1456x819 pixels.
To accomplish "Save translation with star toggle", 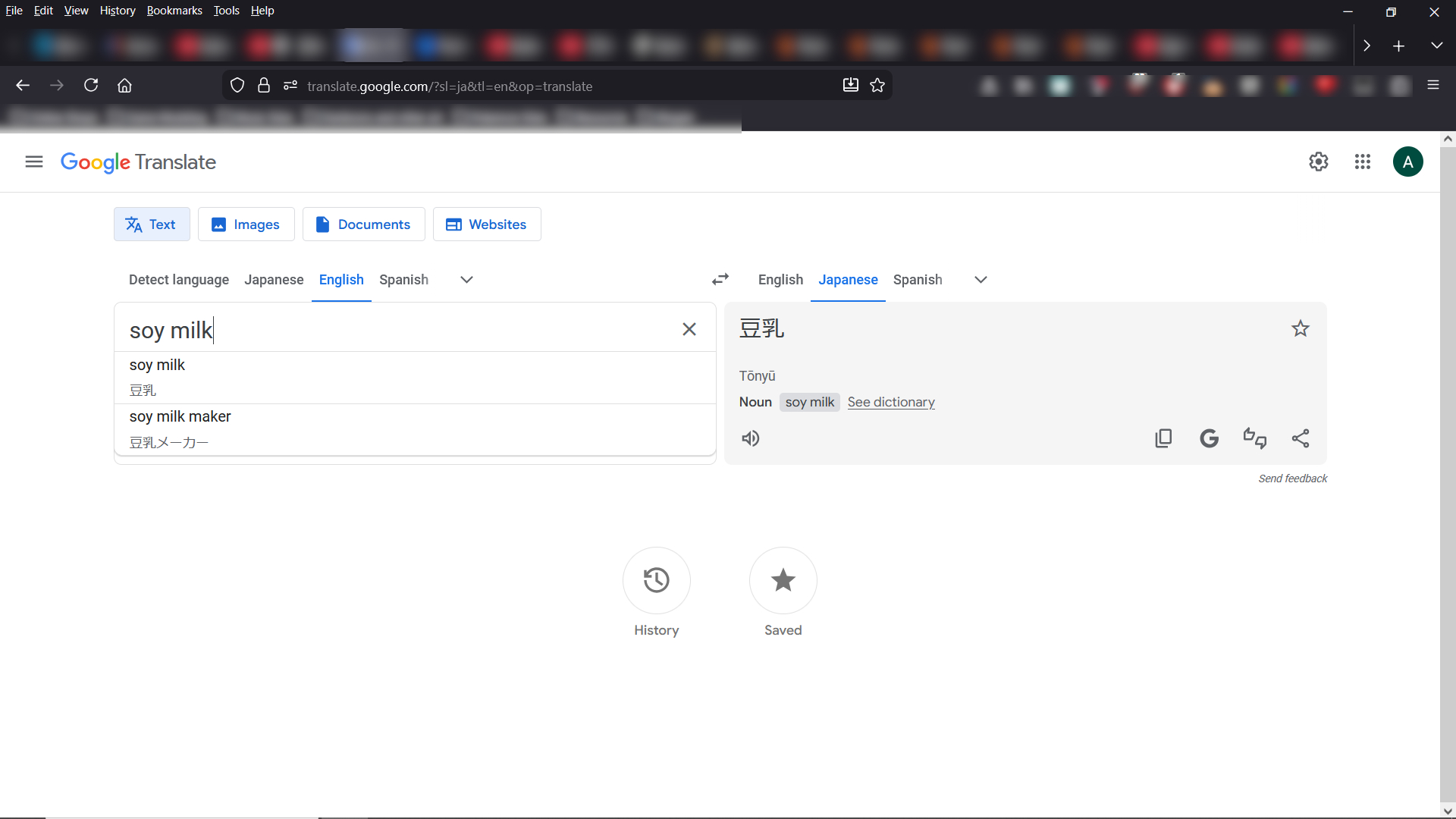I will [x=1300, y=328].
